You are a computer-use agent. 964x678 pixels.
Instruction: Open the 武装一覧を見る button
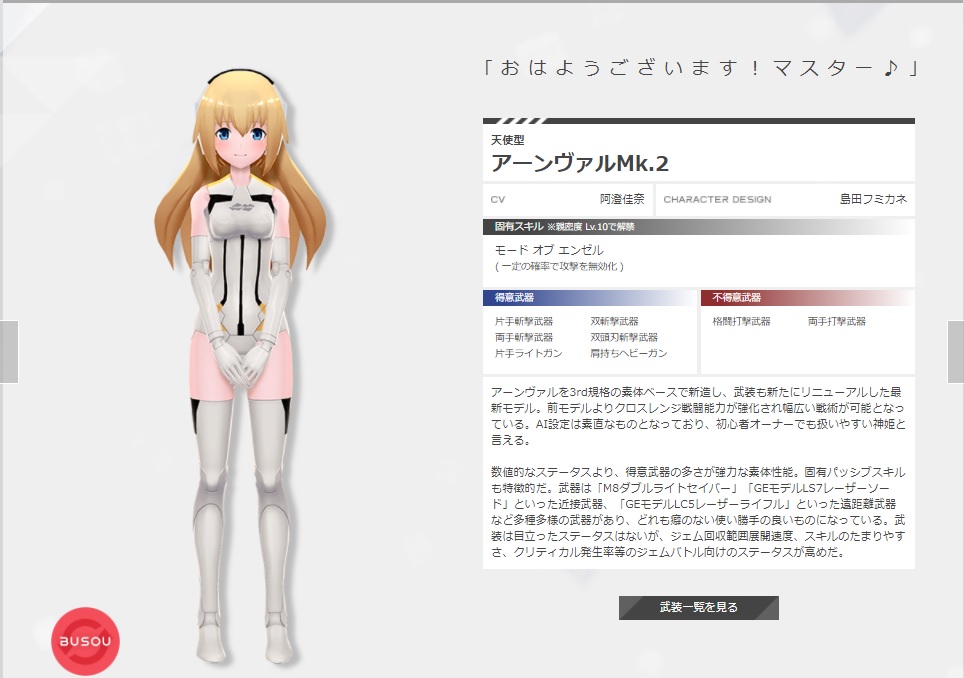click(x=698, y=607)
